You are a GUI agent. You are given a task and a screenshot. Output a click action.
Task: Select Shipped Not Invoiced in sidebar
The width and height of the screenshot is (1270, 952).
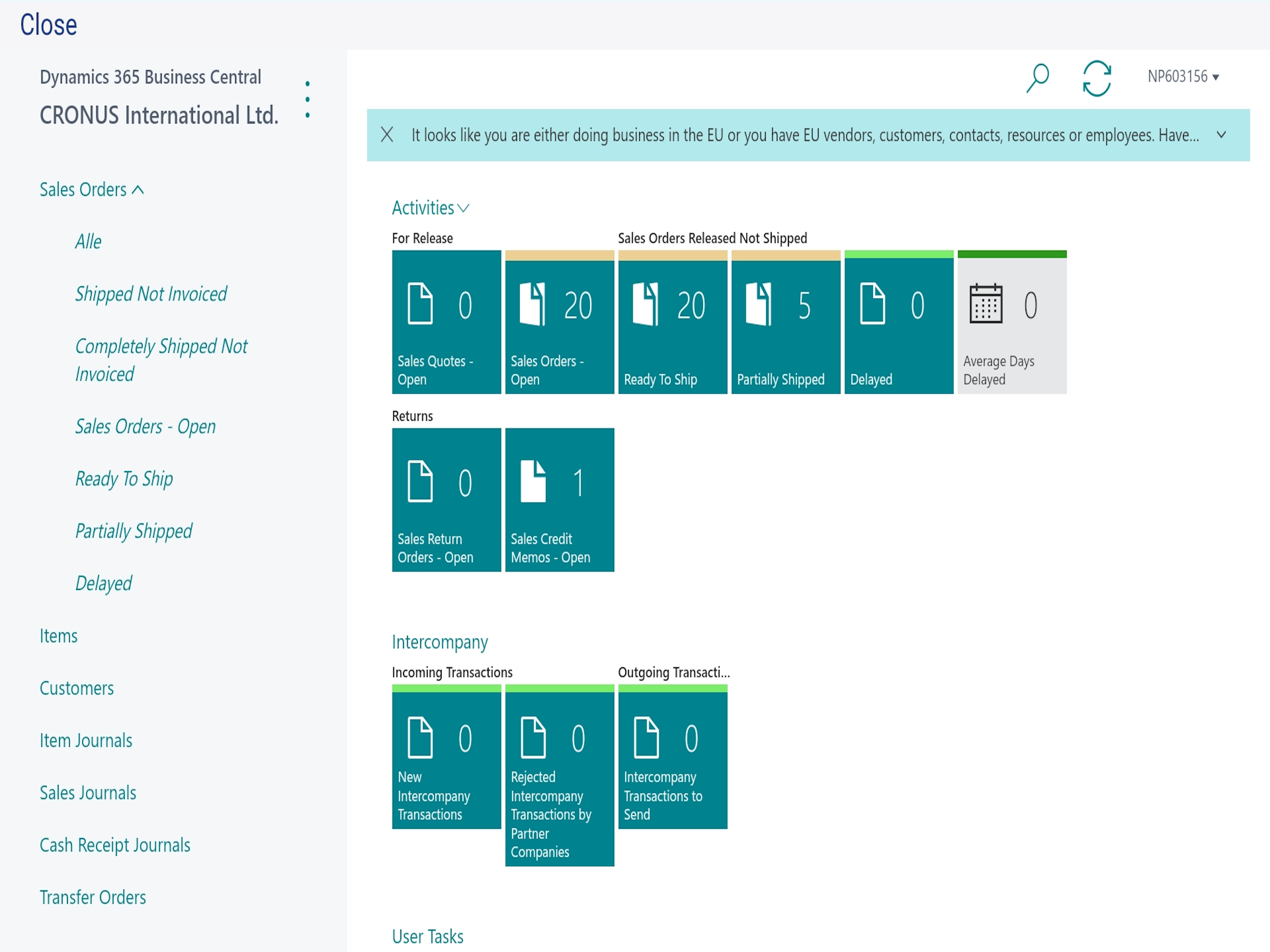(151, 294)
